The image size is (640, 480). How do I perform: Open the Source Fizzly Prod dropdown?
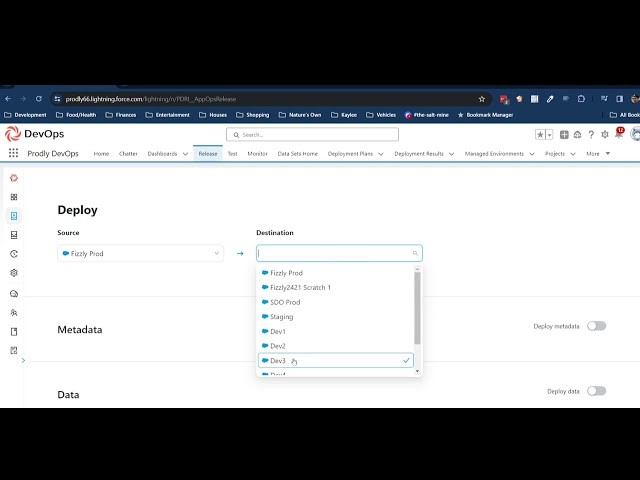140,253
